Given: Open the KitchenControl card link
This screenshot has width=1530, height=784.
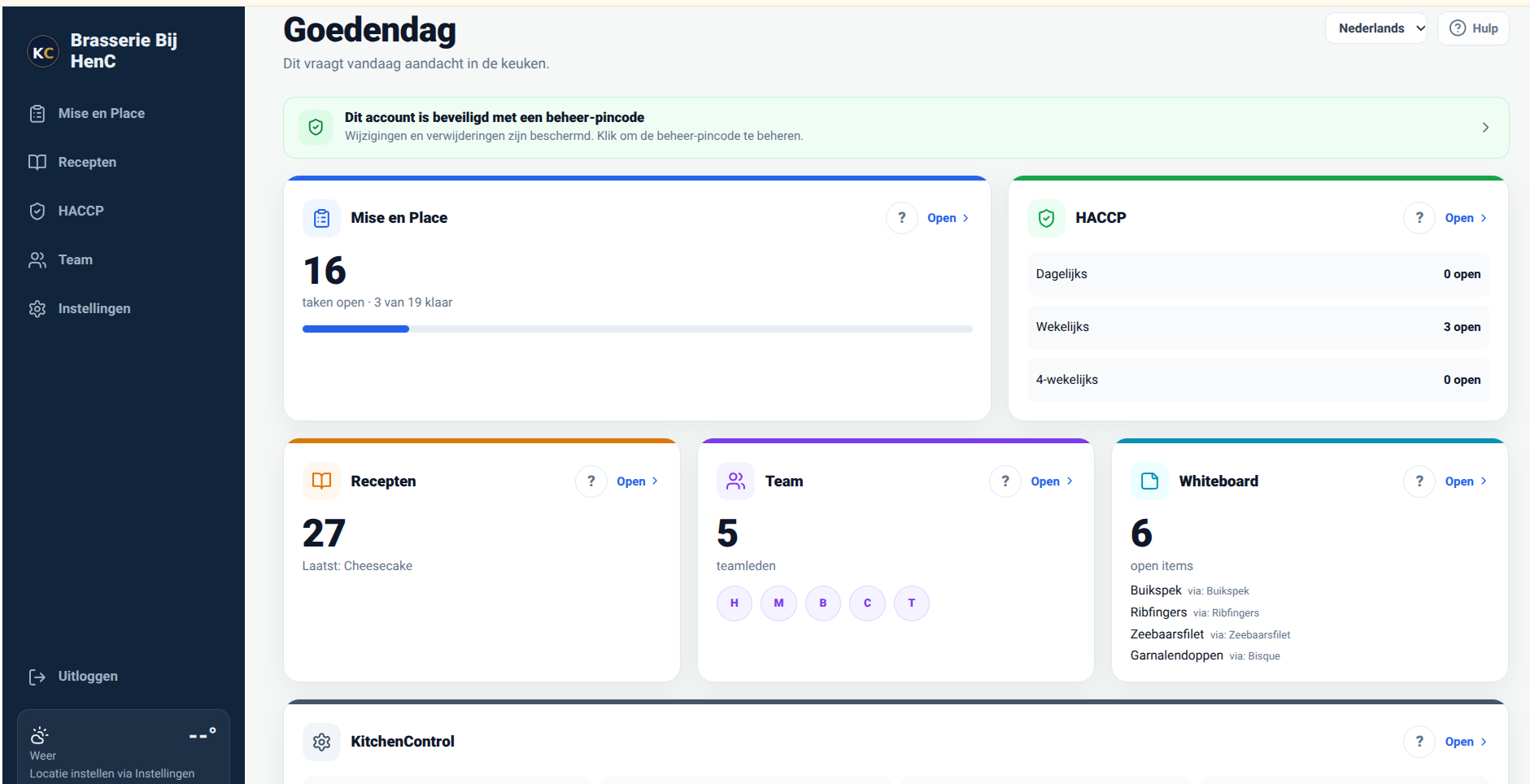Looking at the screenshot, I should click(1466, 742).
